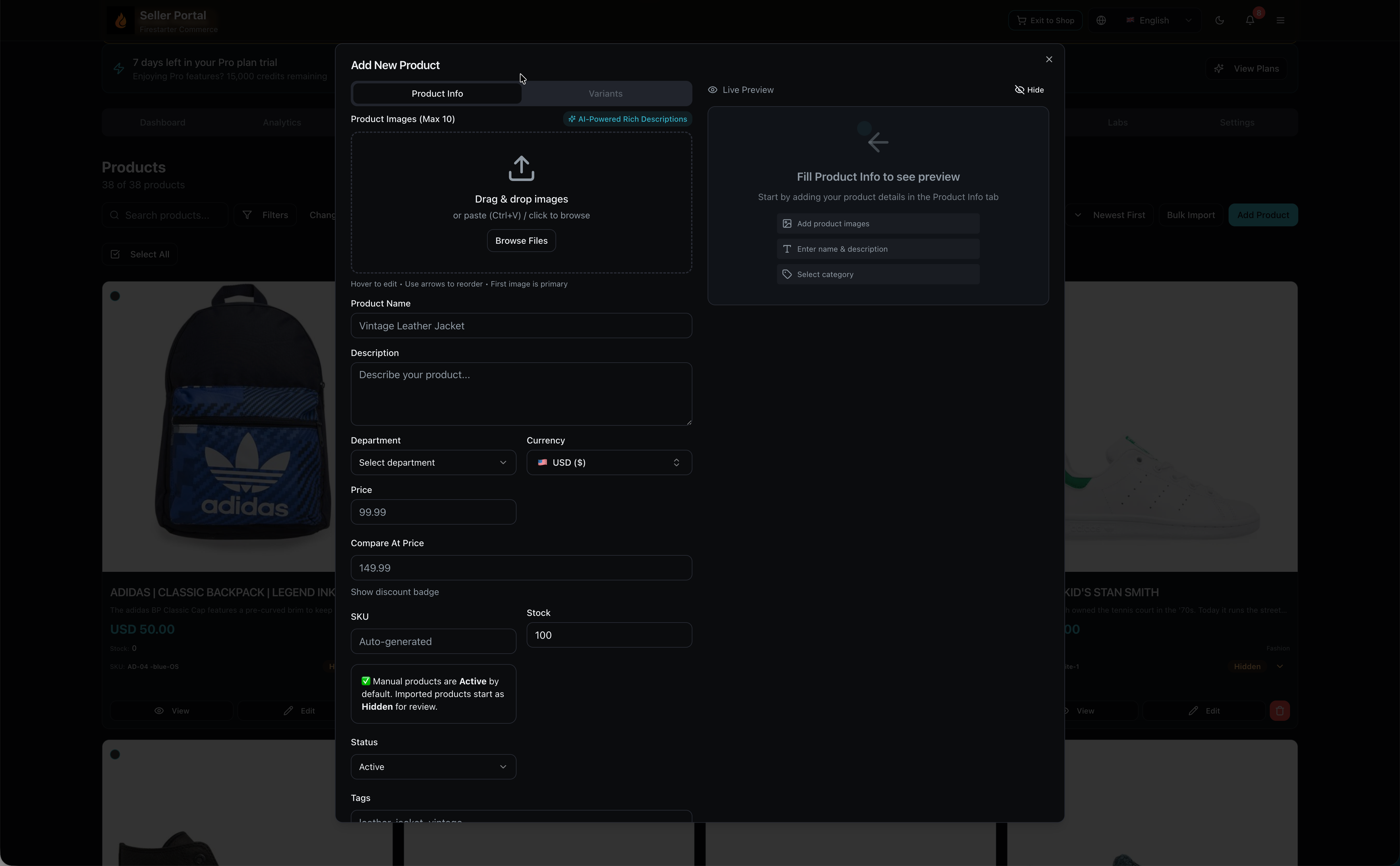
Task: Toggle Show discount badge option
Action: (x=395, y=592)
